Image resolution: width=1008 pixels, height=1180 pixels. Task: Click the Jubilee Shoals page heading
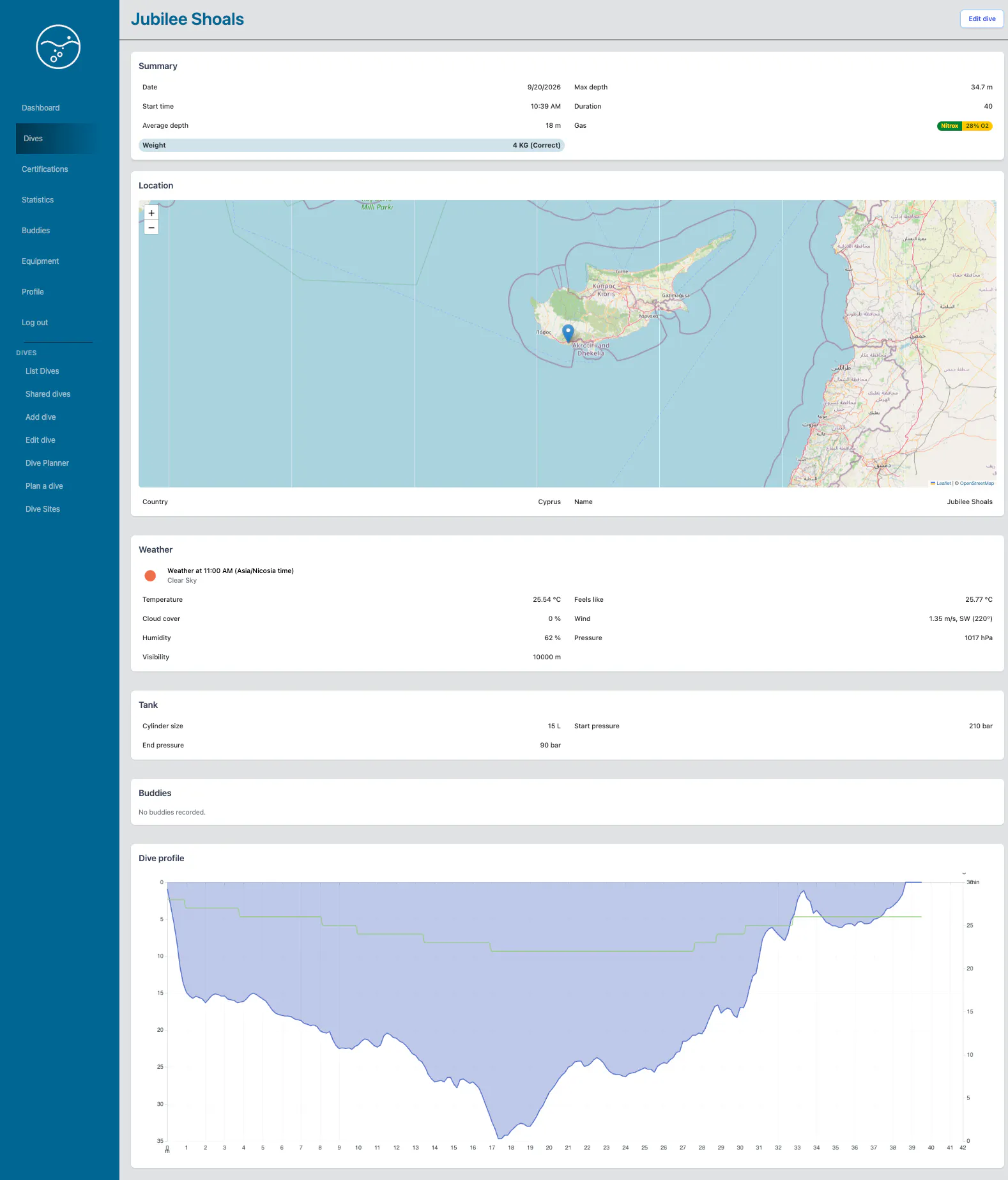coord(187,19)
